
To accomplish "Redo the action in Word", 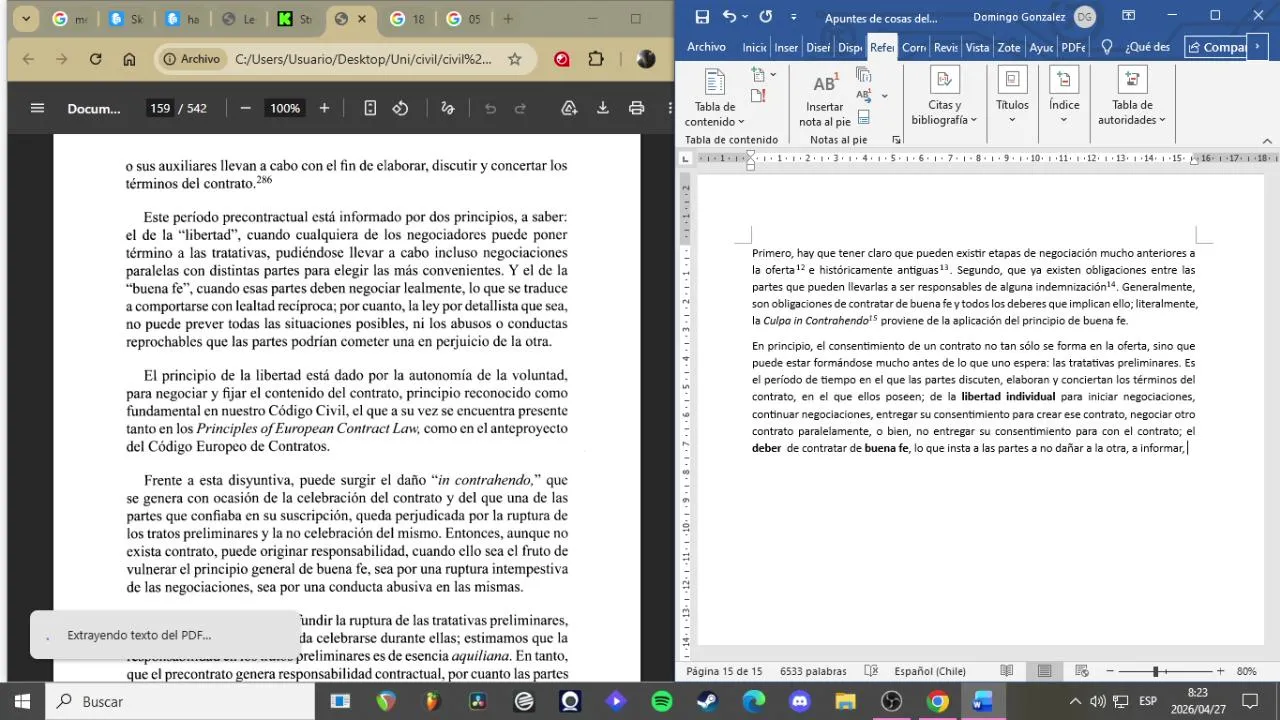I will click(x=765, y=17).
